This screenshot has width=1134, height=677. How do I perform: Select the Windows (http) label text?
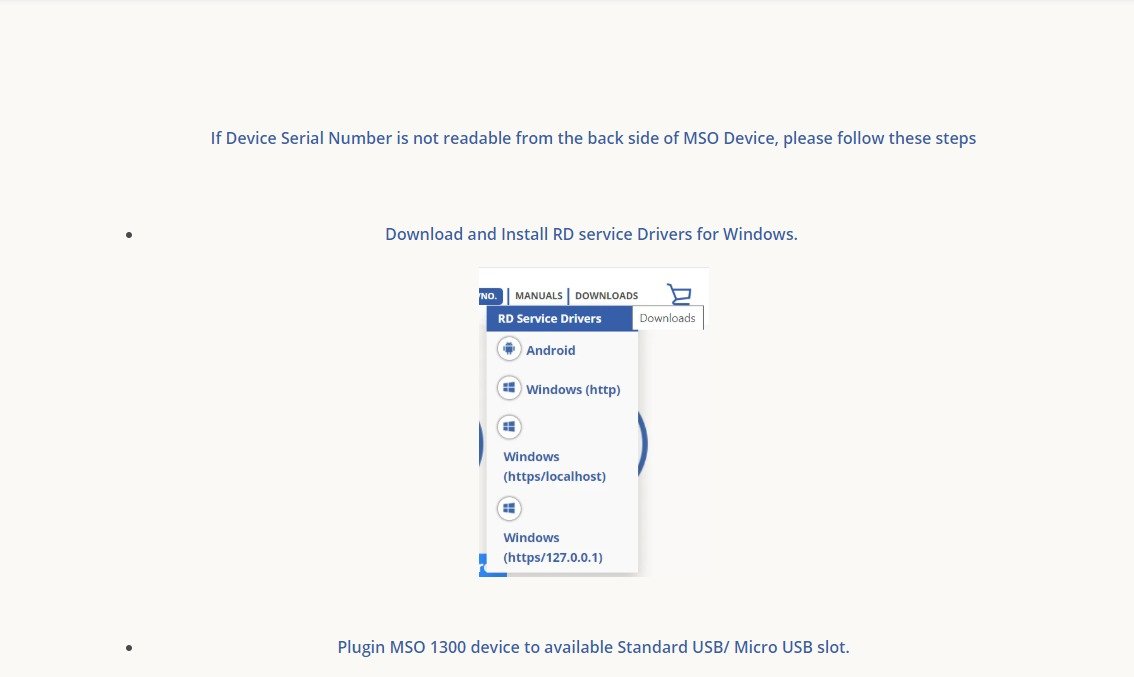[572, 389]
